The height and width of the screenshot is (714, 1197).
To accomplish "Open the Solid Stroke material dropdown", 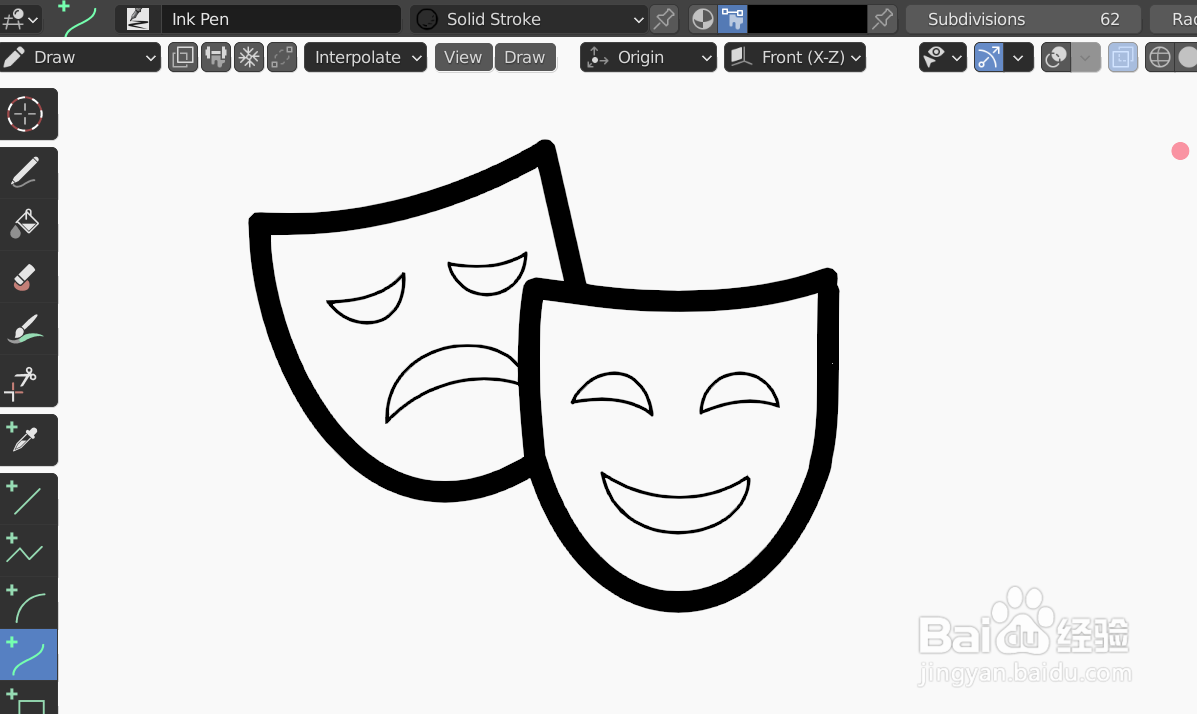I will [x=528, y=19].
